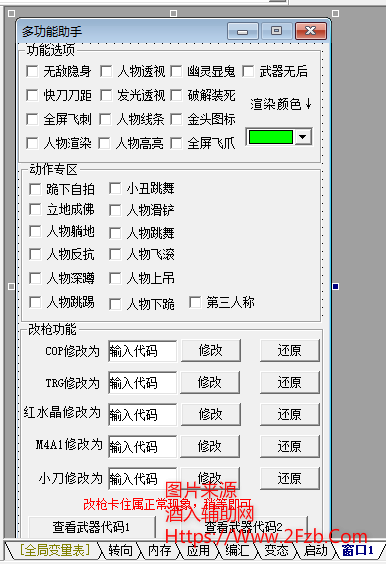The width and height of the screenshot is (386, 564).
Task: Minimize the 多功能助手 window
Action: click(242, 31)
